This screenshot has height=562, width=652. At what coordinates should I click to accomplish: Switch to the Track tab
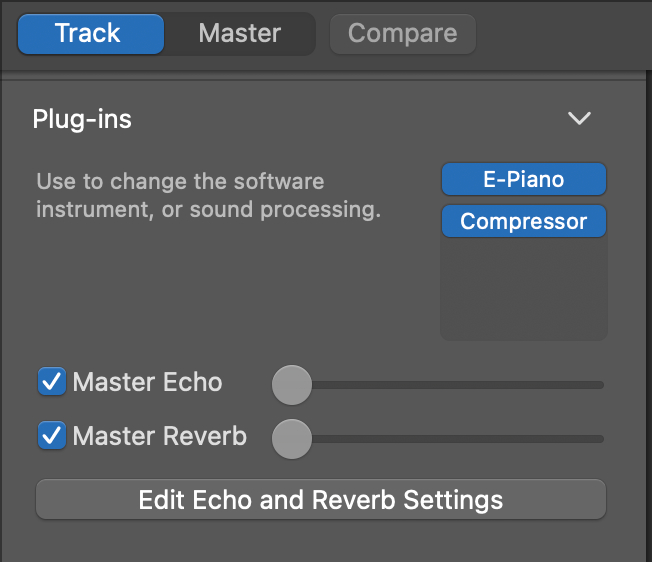[x=91, y=34]
